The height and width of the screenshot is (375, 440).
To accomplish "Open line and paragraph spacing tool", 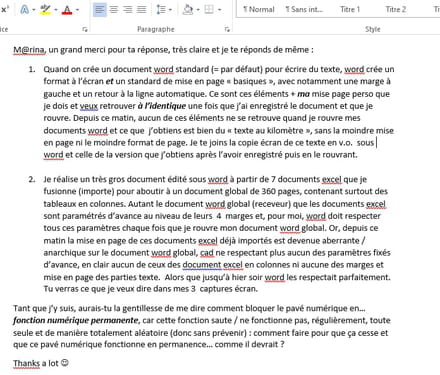I will [161, 10].
